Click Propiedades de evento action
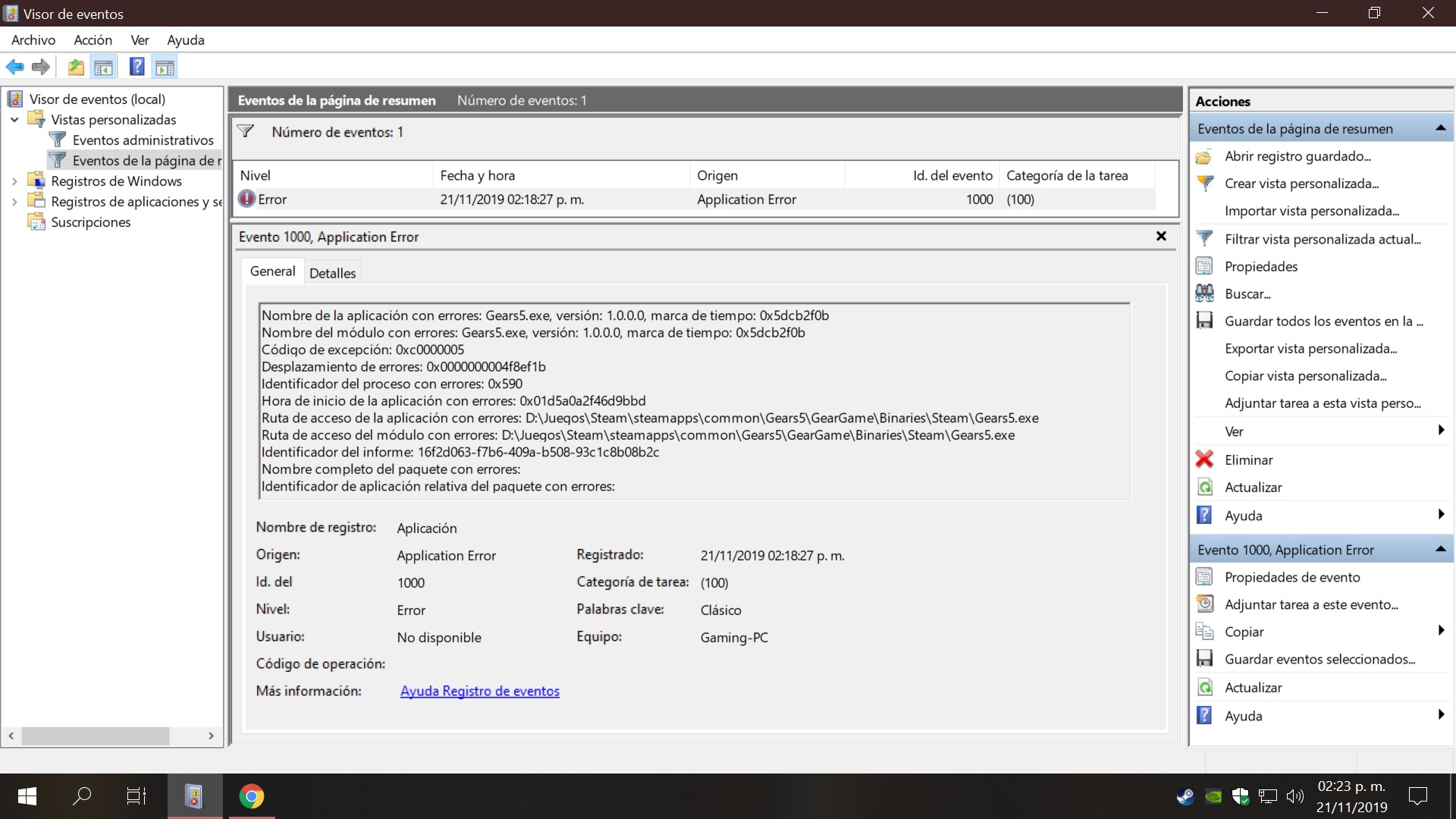The width and height of the screenshot is (1456, 819). coord(1292,577)
